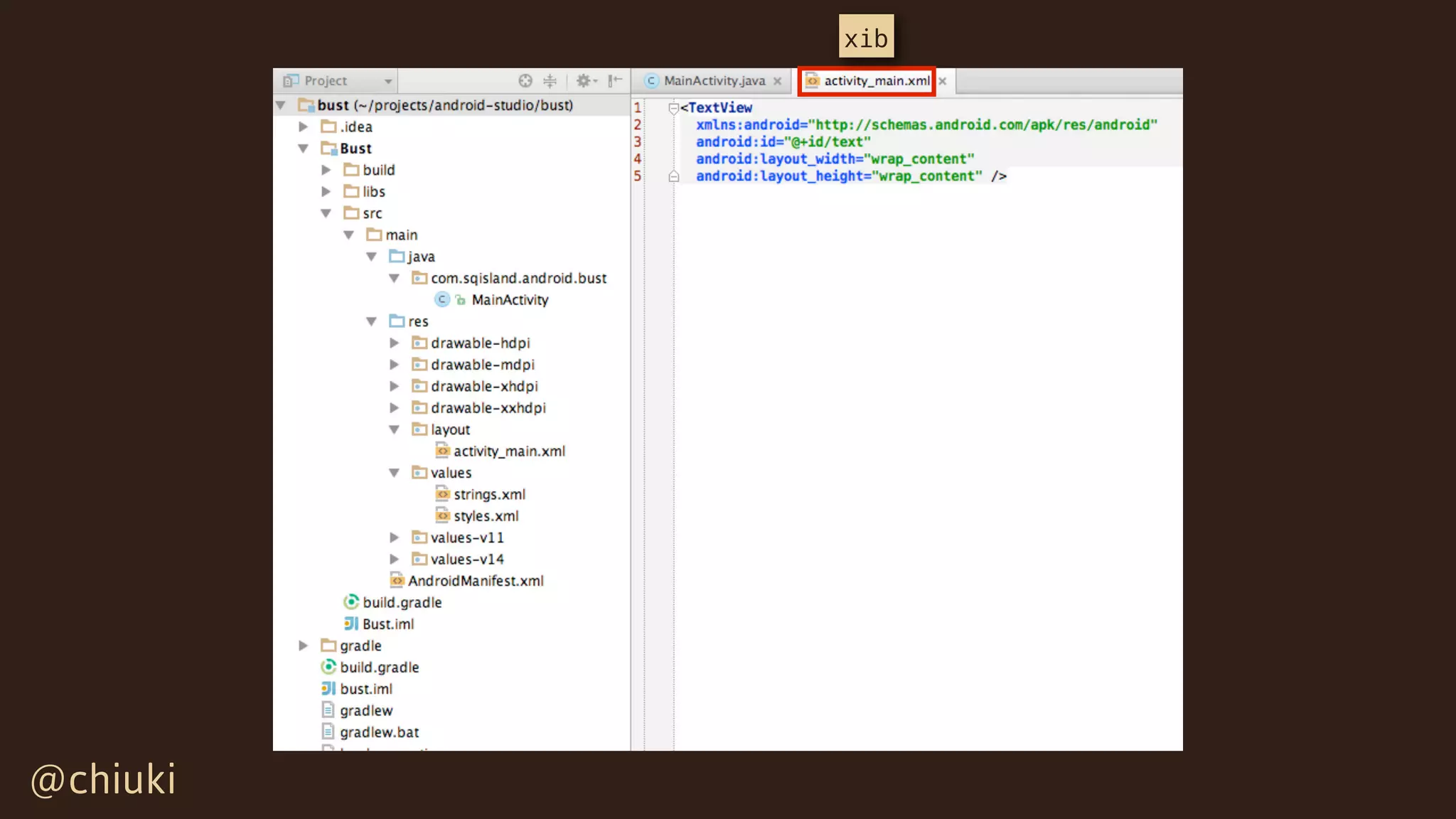The image size is (1456, 819).
Task: Click the Bust.iml module file icon
Action: click(351, 624)
